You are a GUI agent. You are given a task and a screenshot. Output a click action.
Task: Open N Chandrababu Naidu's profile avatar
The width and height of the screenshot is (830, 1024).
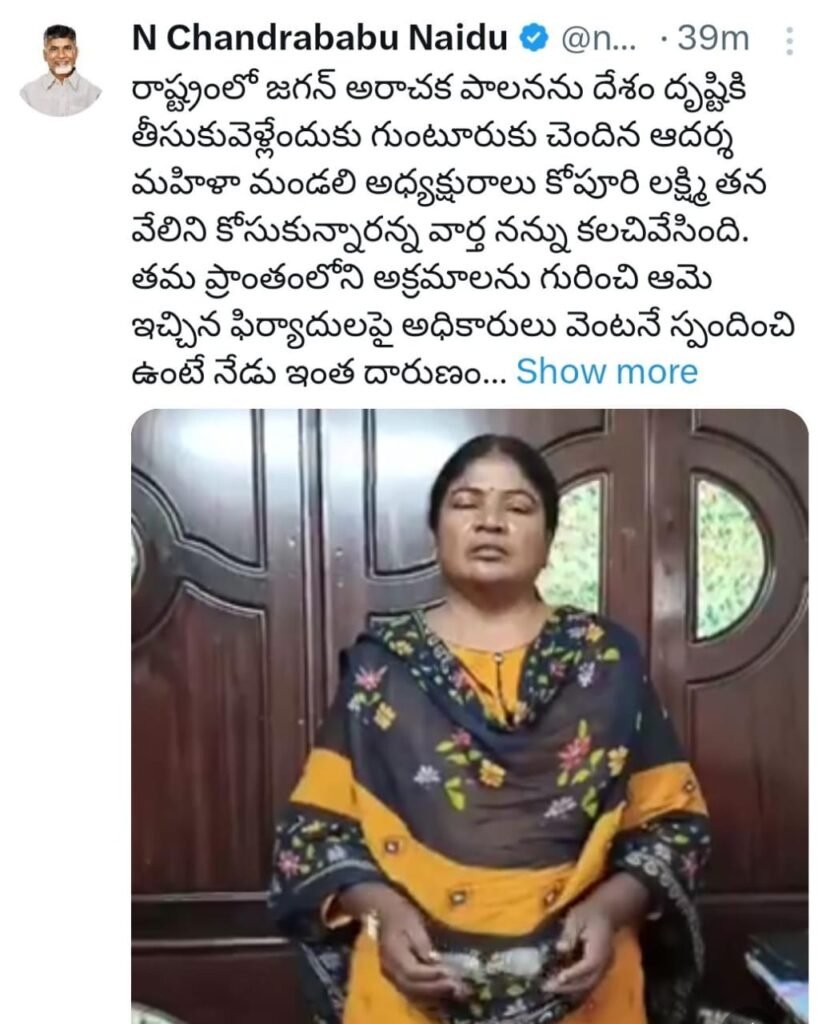click(x=60, y=71)
